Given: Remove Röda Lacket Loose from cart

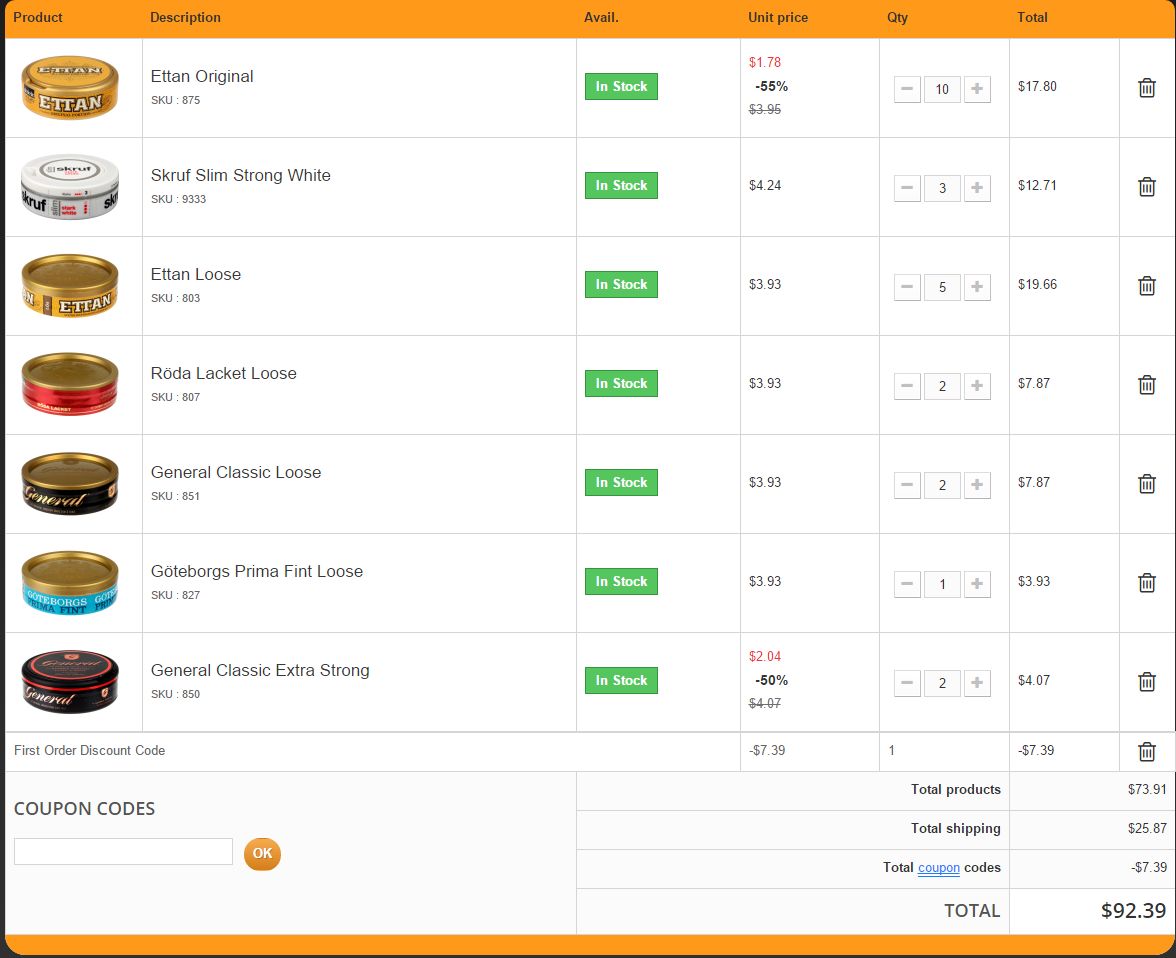Looking at the screenshot, I should click(x=1147, y=385).
